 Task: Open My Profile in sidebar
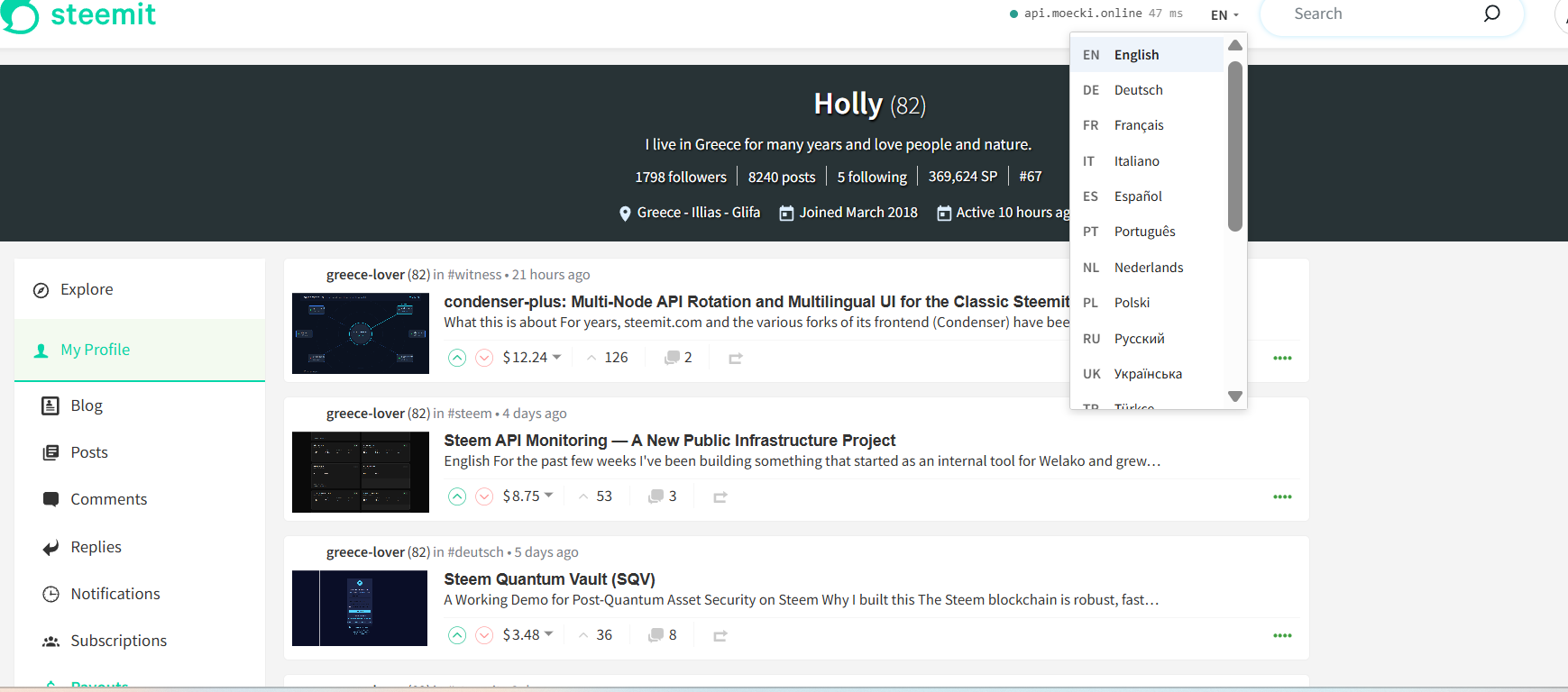tap(140, 350)
